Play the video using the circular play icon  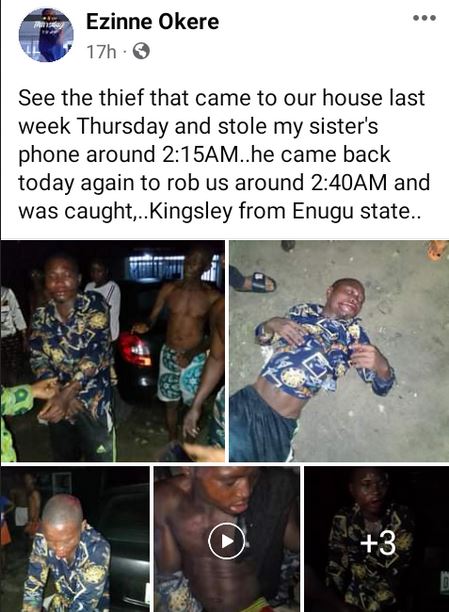tap(226, 541)
